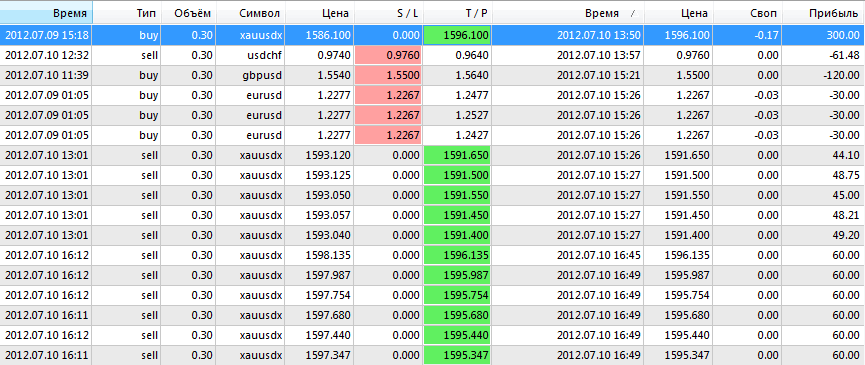Click the profit value 300.00
Viewport: 865px width, 365px height.
[x=842, y=36]
